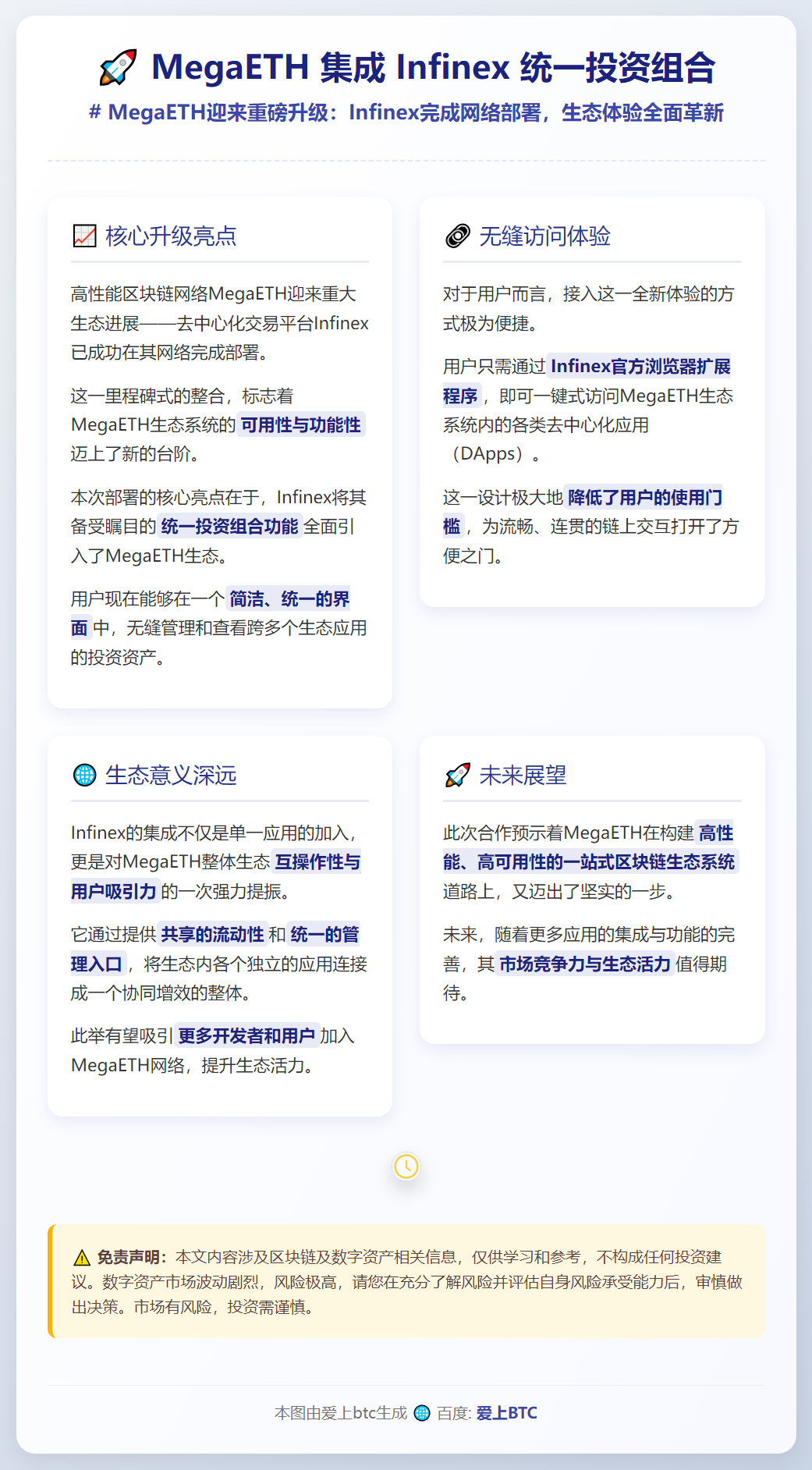Viewport: 812px width, 1470px height.
Task: Click highlighted text 共享的流动性
Action: pos(213,935)
